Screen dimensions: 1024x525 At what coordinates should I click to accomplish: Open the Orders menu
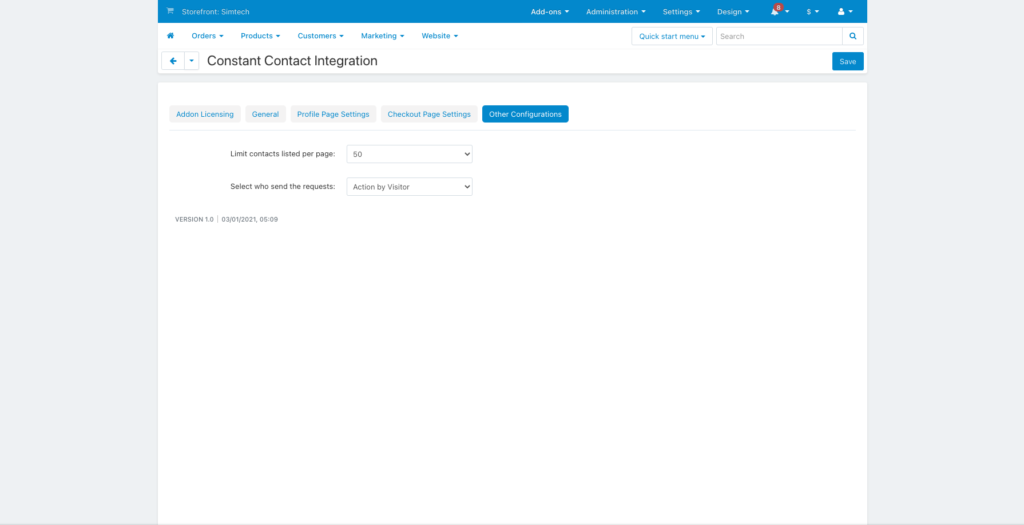pos(207,36)
